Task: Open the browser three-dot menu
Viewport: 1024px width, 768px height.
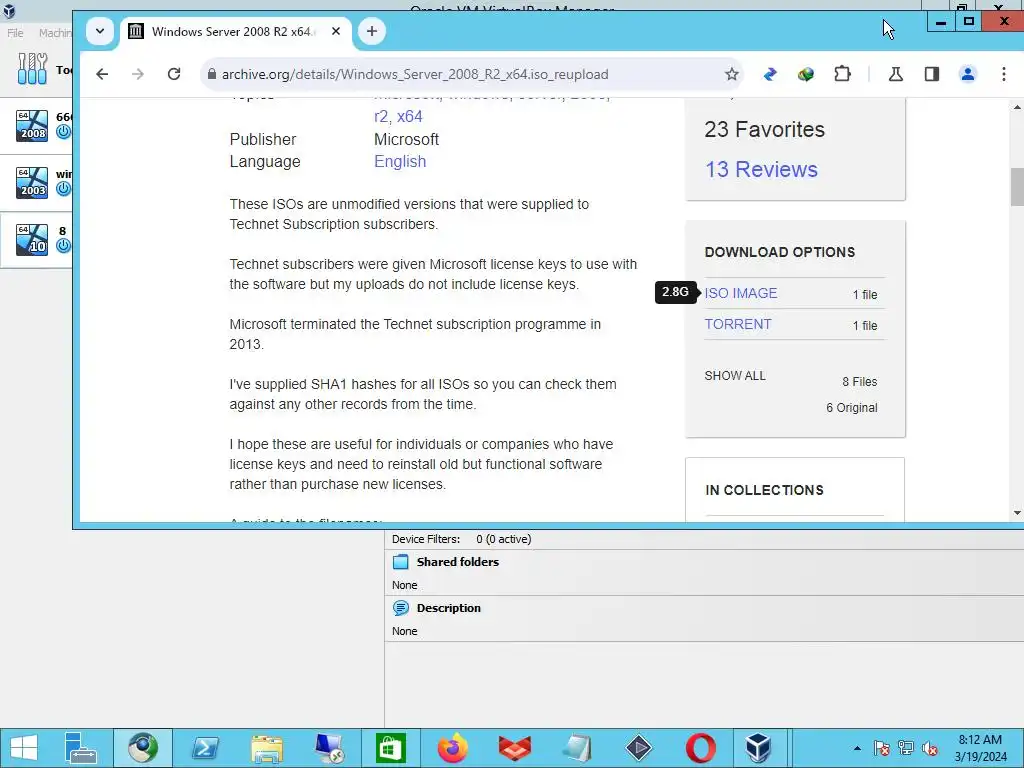Action: click(1004, 74)
